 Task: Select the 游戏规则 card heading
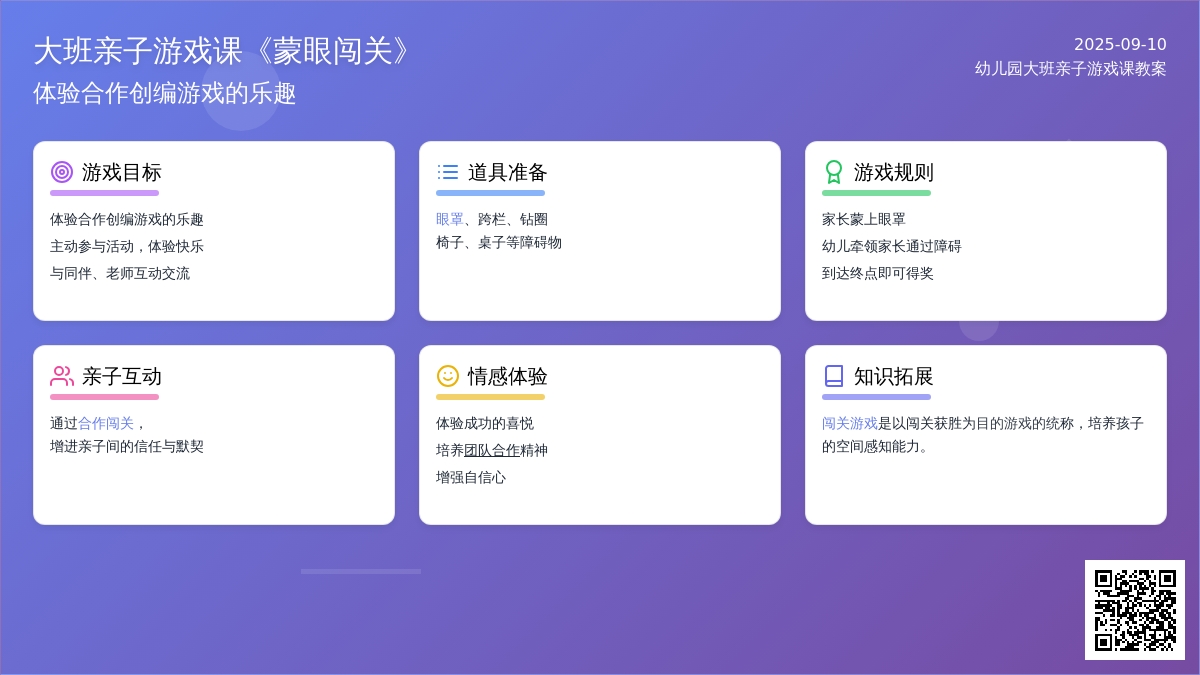pos(894,172)
